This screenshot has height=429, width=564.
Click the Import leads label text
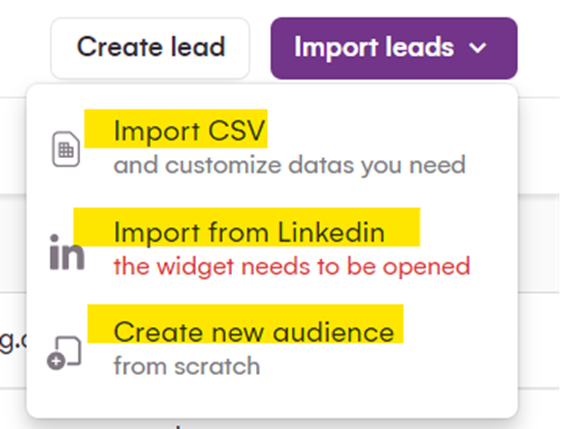[x=374, y=47]
